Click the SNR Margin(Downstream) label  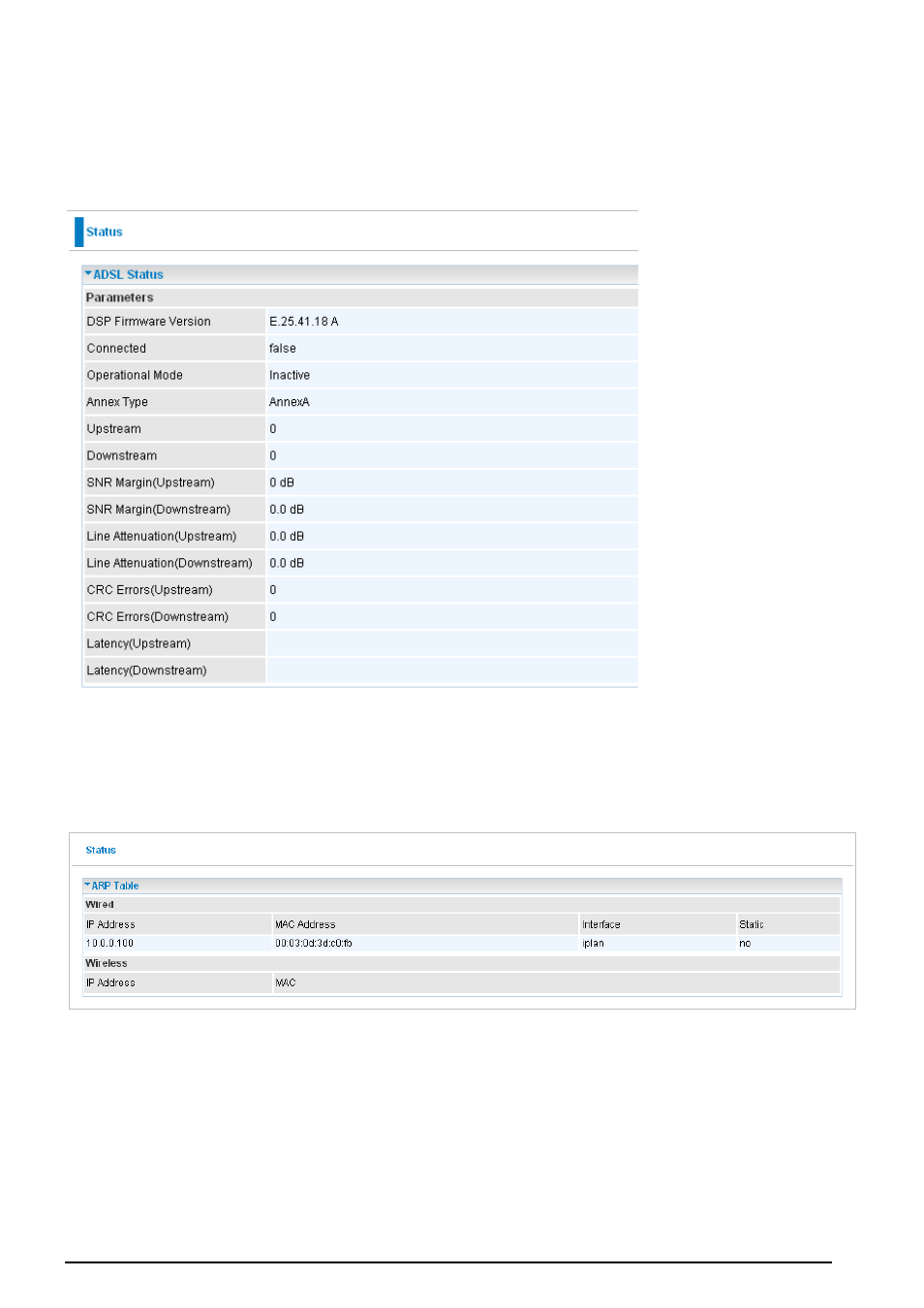click(159, 510)
